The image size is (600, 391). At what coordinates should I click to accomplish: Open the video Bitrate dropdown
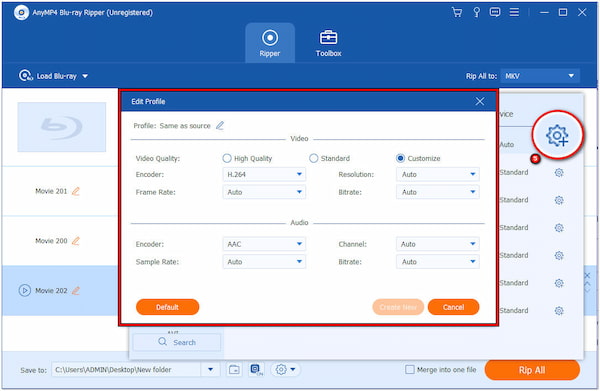[x=438, y=192]
